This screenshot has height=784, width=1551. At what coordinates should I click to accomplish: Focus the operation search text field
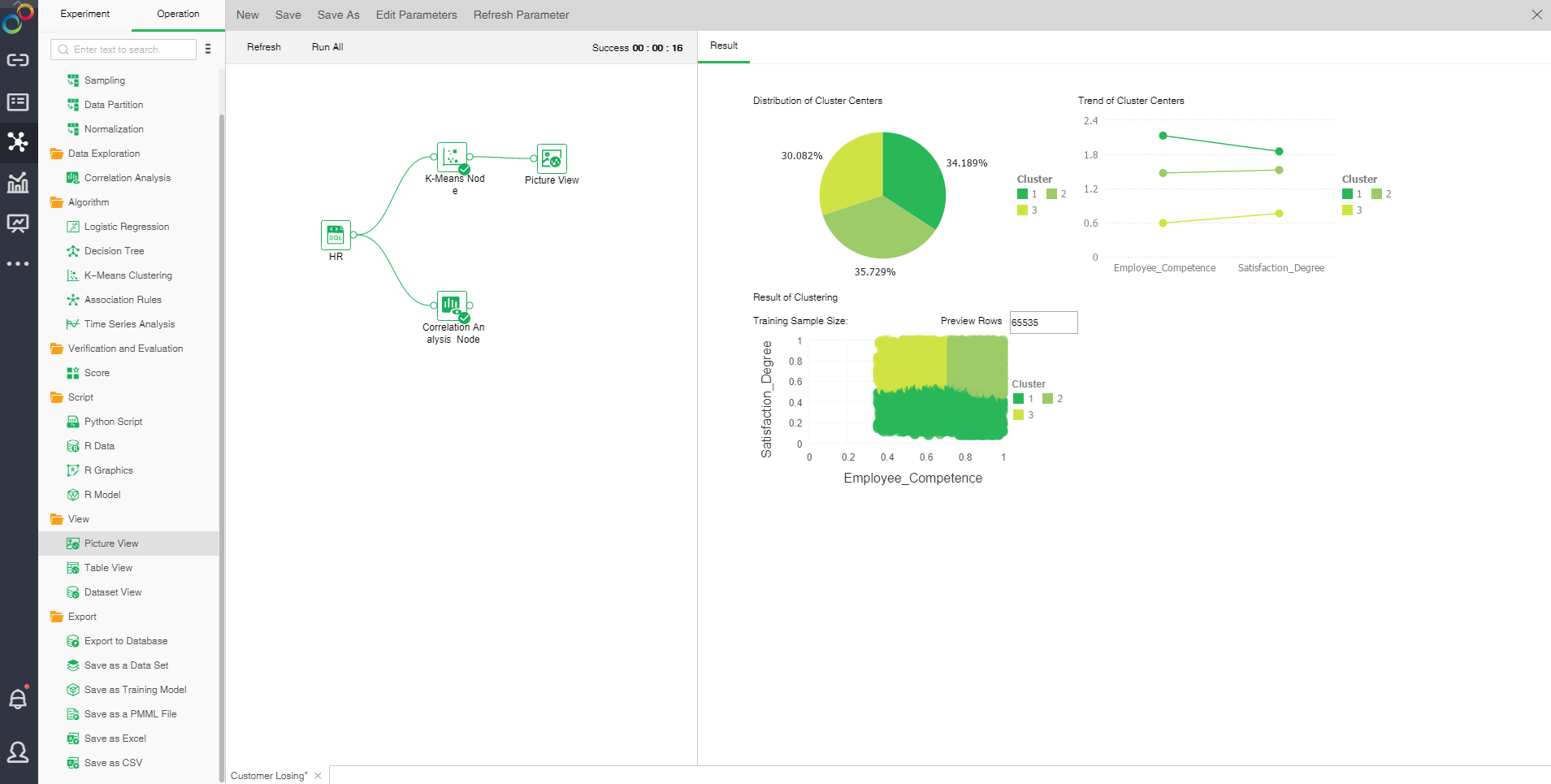tap(123, 50)
